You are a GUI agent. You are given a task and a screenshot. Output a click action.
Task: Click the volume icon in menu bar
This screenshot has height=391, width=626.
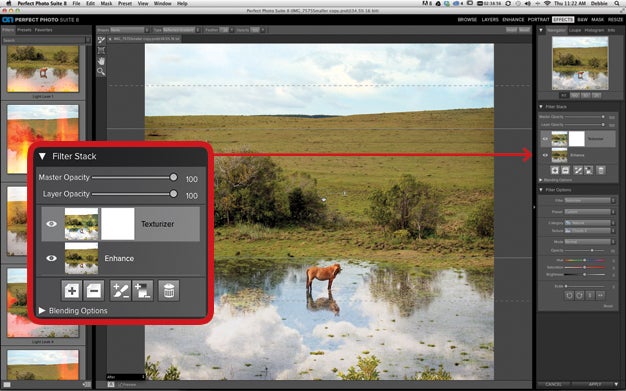point(528,3)
